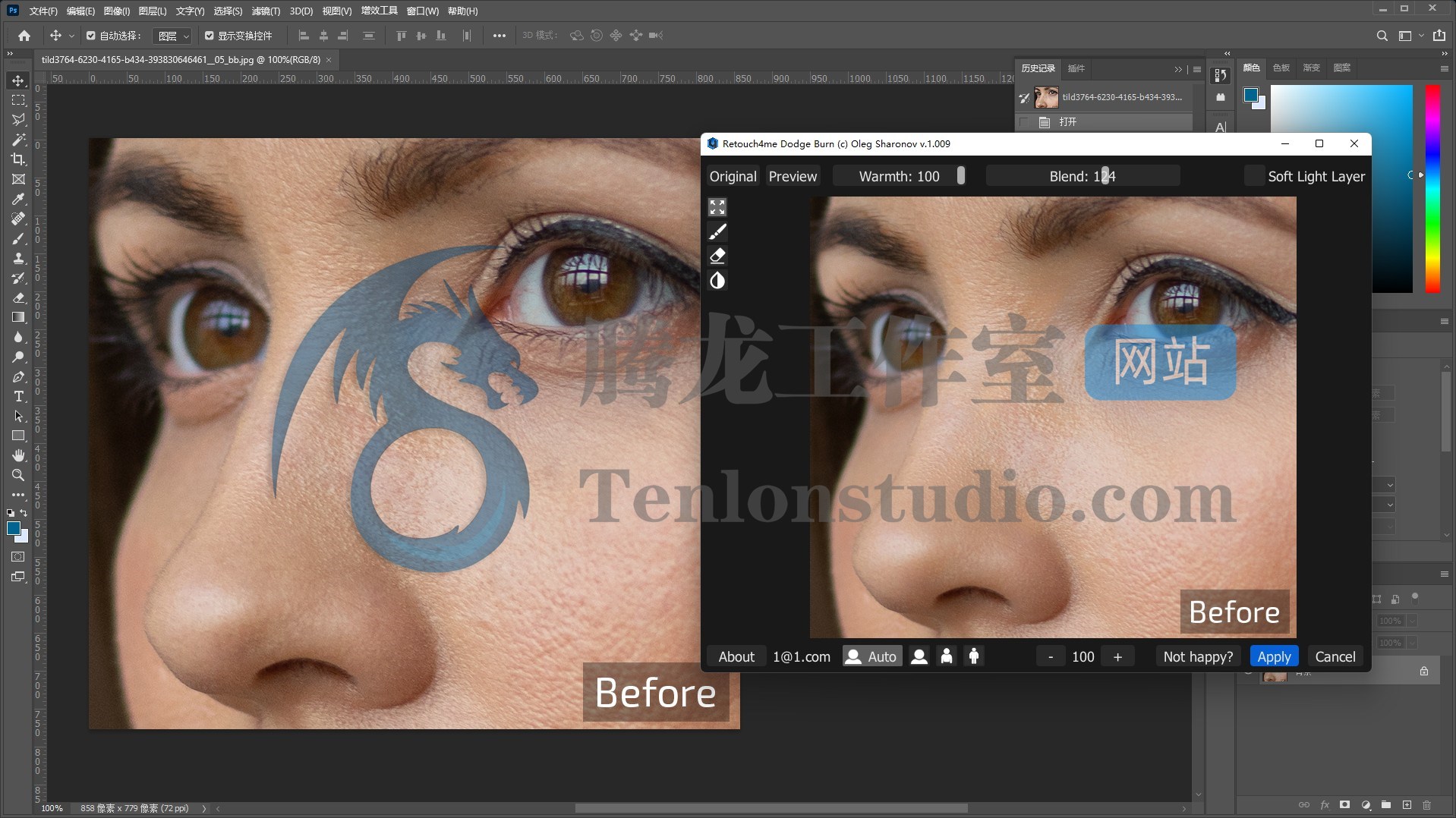Select the Brush tool in Photoshop toolbox
This screenshot has width=1456, height=818.
pos(18,238)
